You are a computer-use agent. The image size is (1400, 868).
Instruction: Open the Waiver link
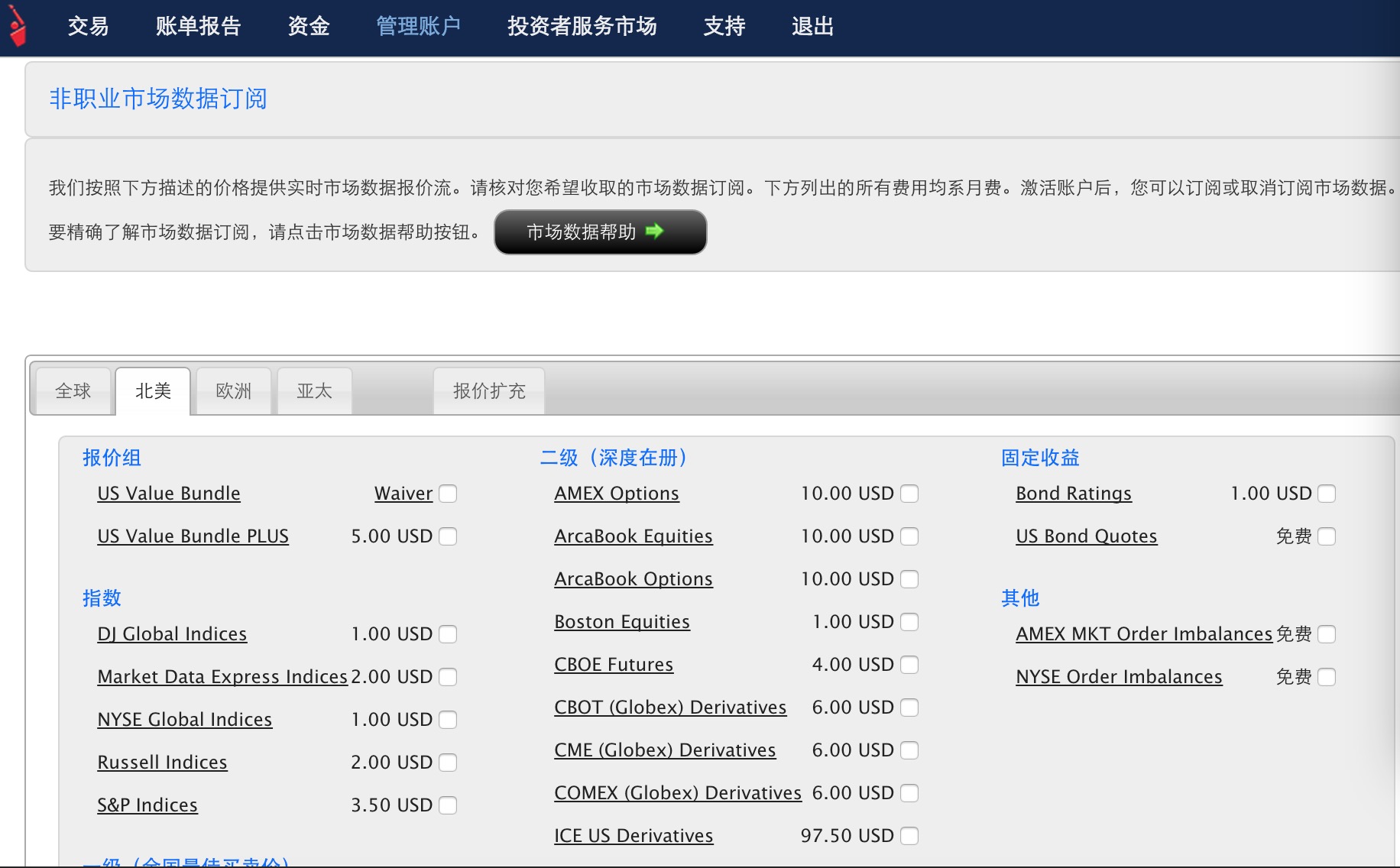(x=403, y=494)
